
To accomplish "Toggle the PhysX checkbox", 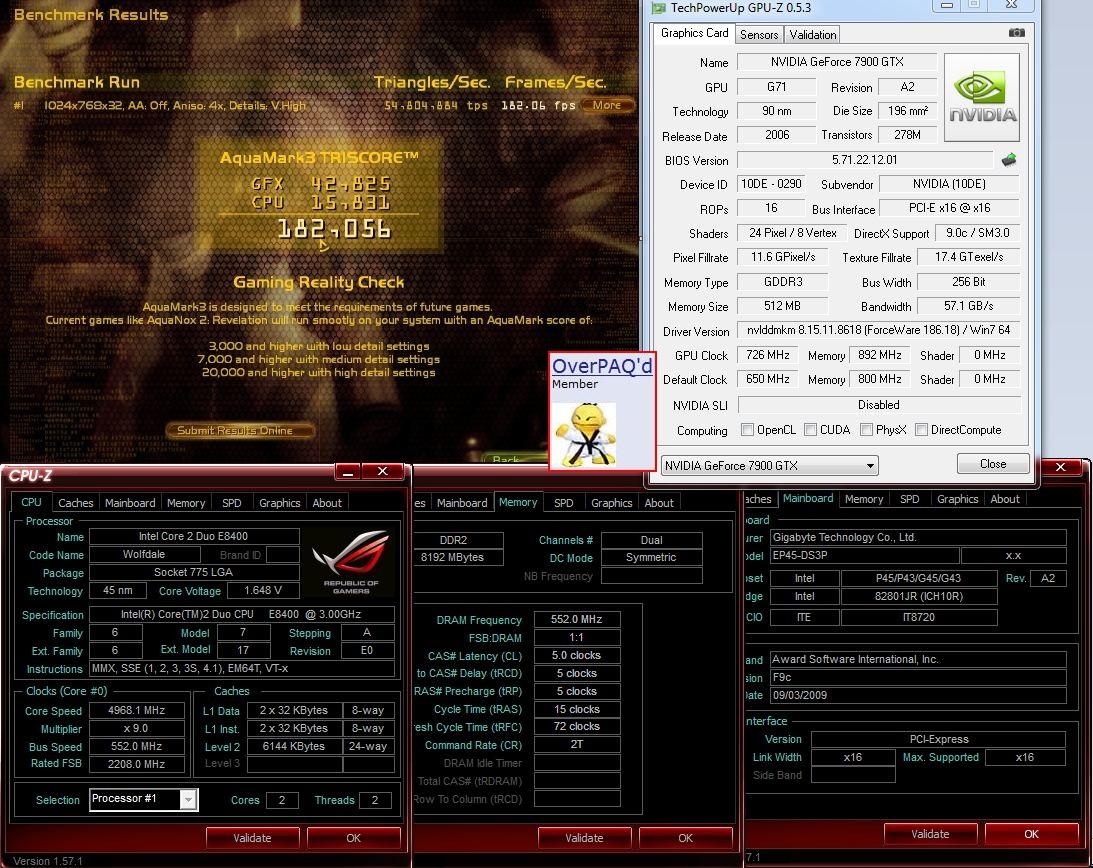I will coord(866,429).
